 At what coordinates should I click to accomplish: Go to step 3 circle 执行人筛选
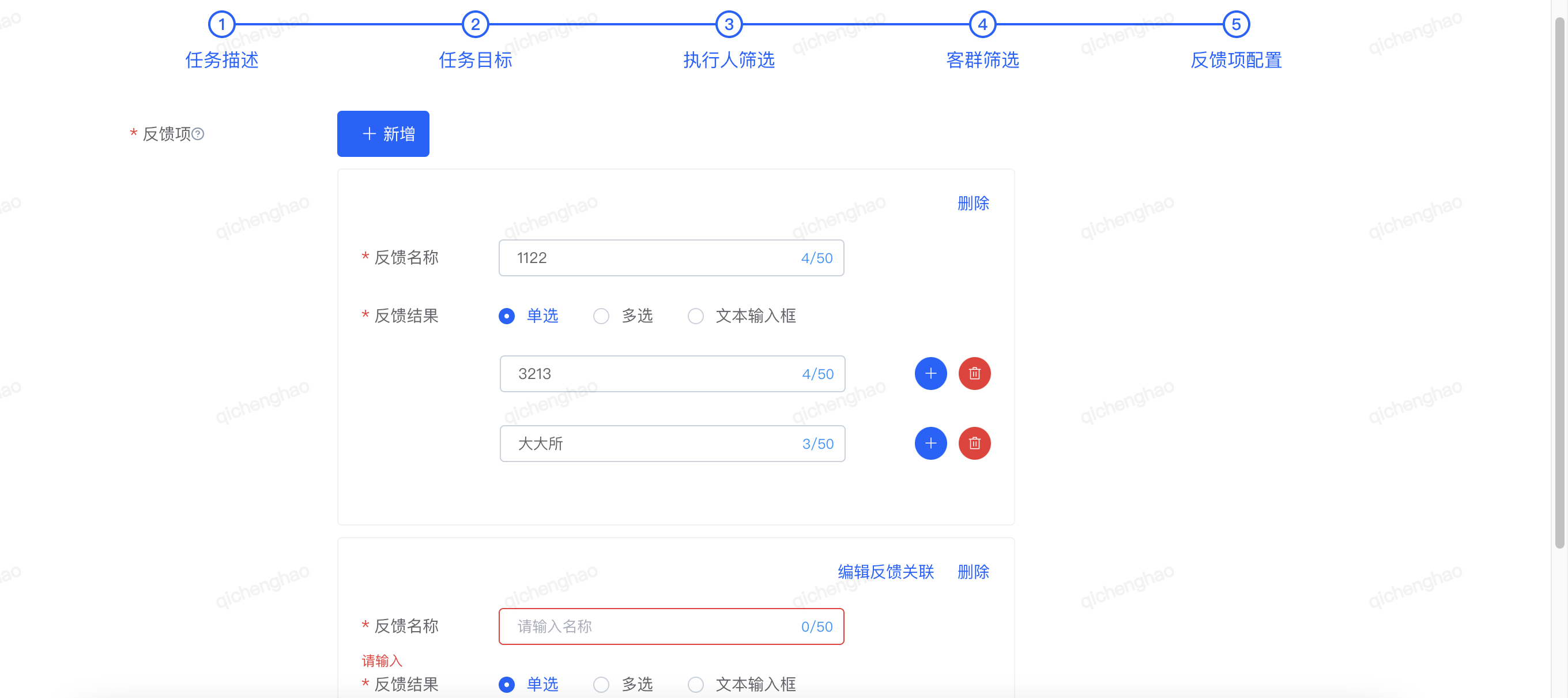click(729, 24)
